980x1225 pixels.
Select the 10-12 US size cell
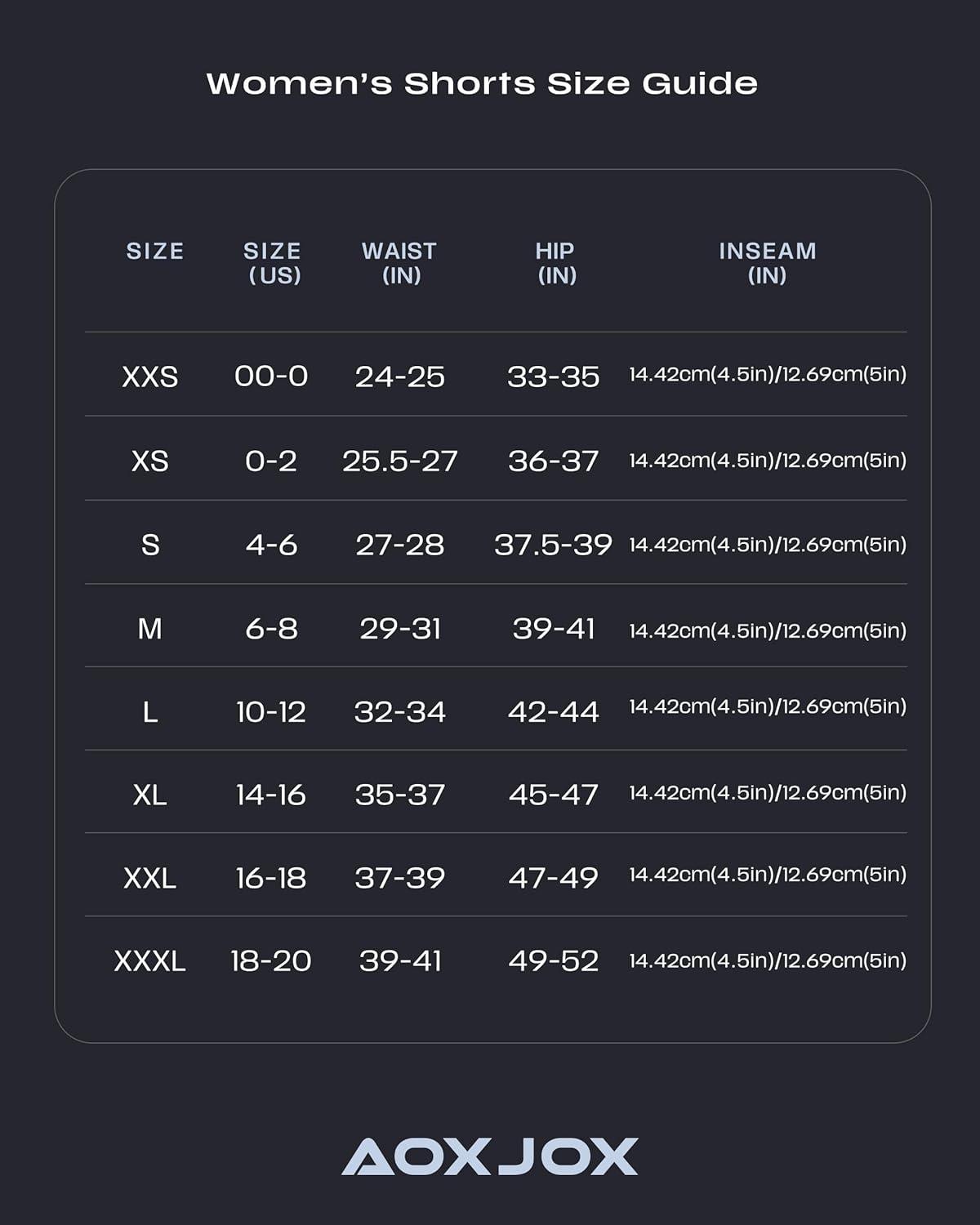pos(271,712)
